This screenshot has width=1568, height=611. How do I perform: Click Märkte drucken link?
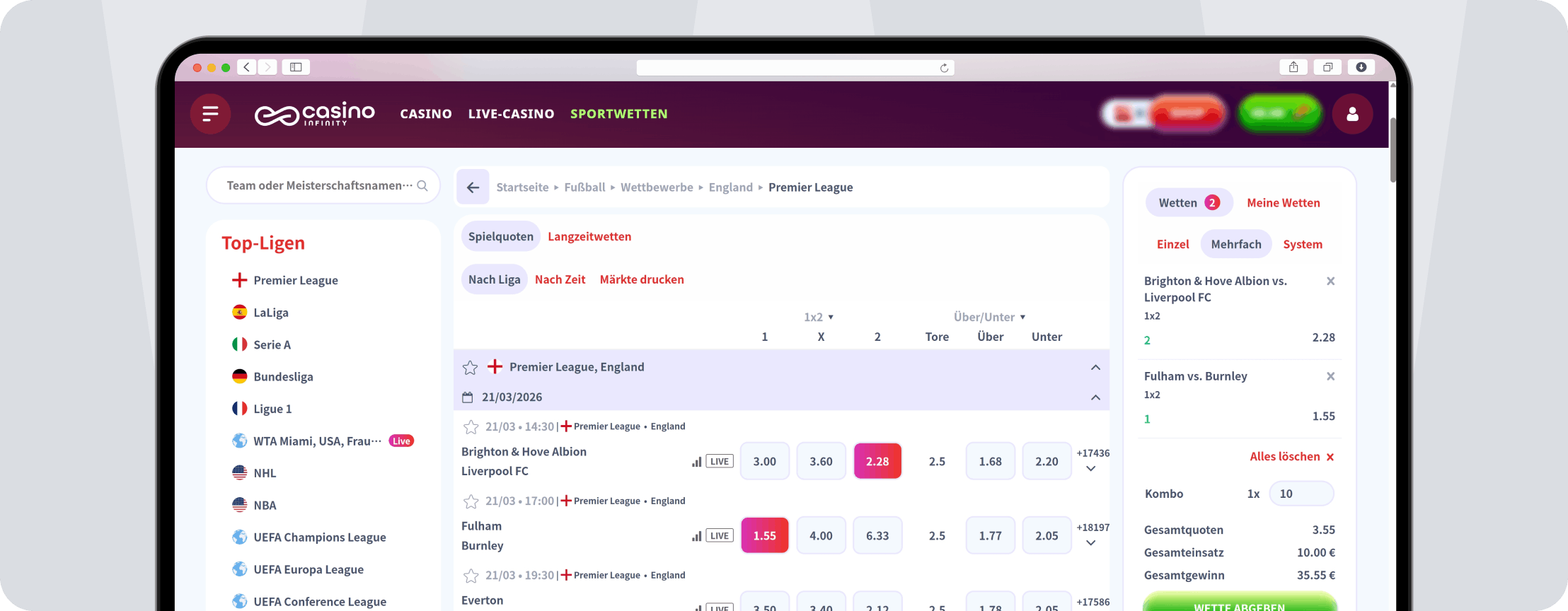[x=642, y=280]
